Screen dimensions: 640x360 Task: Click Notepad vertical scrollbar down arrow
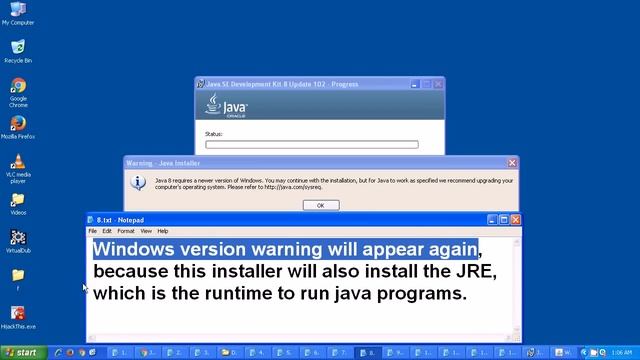tap(517, 329)
